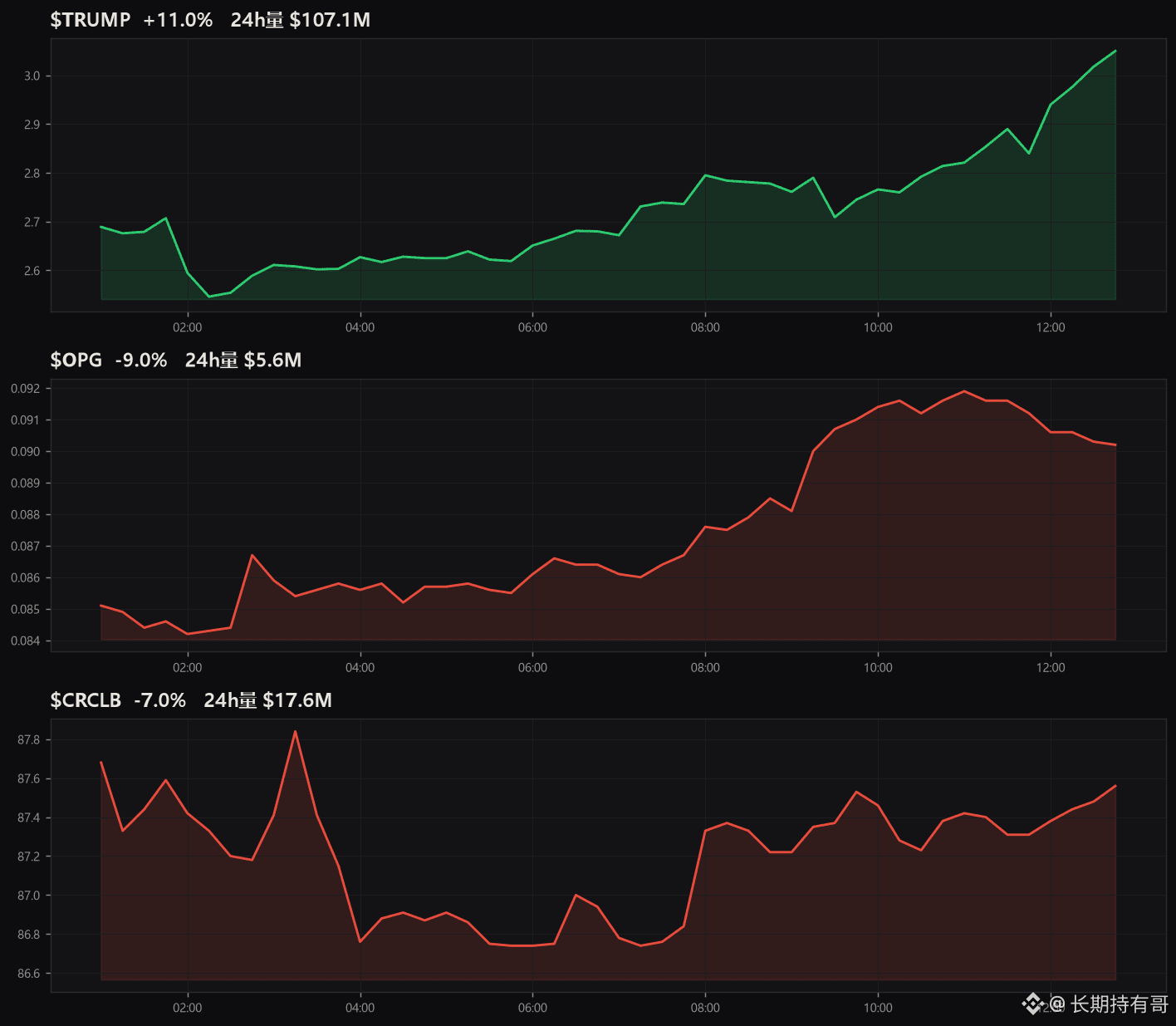Click the 24h volume $17.6M label

pos(268,700)
